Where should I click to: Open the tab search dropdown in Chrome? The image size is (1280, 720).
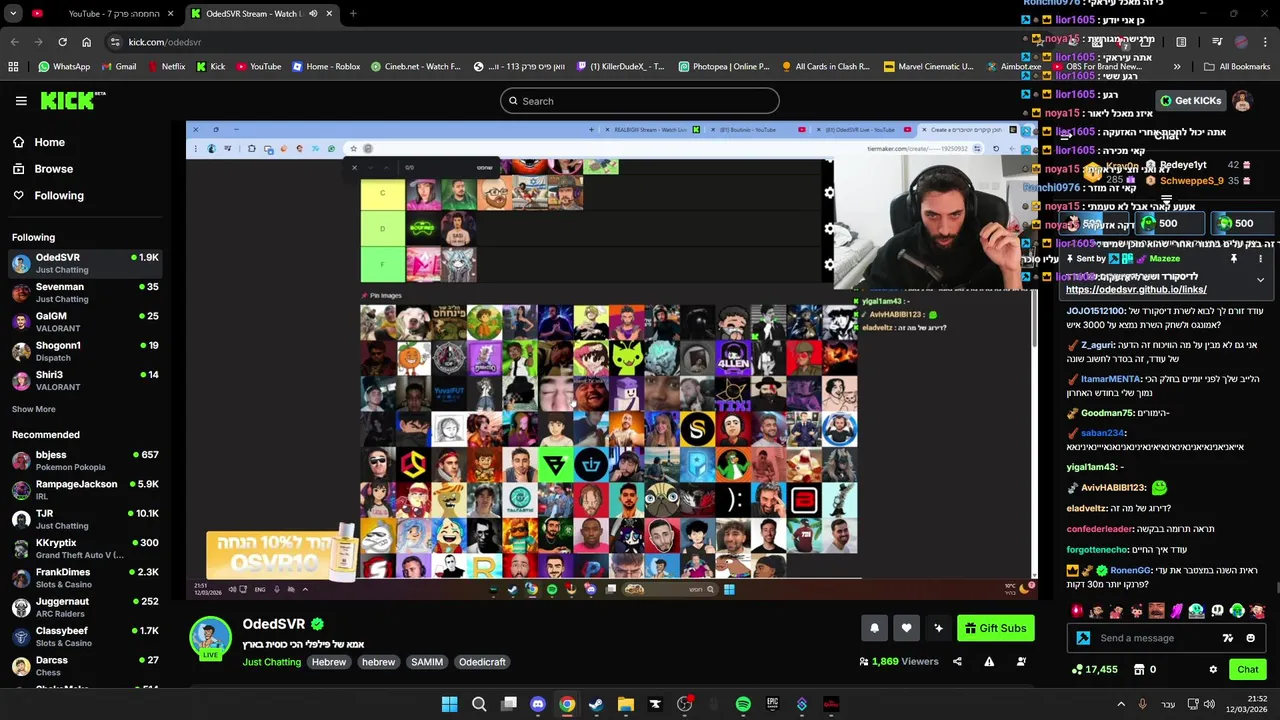(14, 14)
